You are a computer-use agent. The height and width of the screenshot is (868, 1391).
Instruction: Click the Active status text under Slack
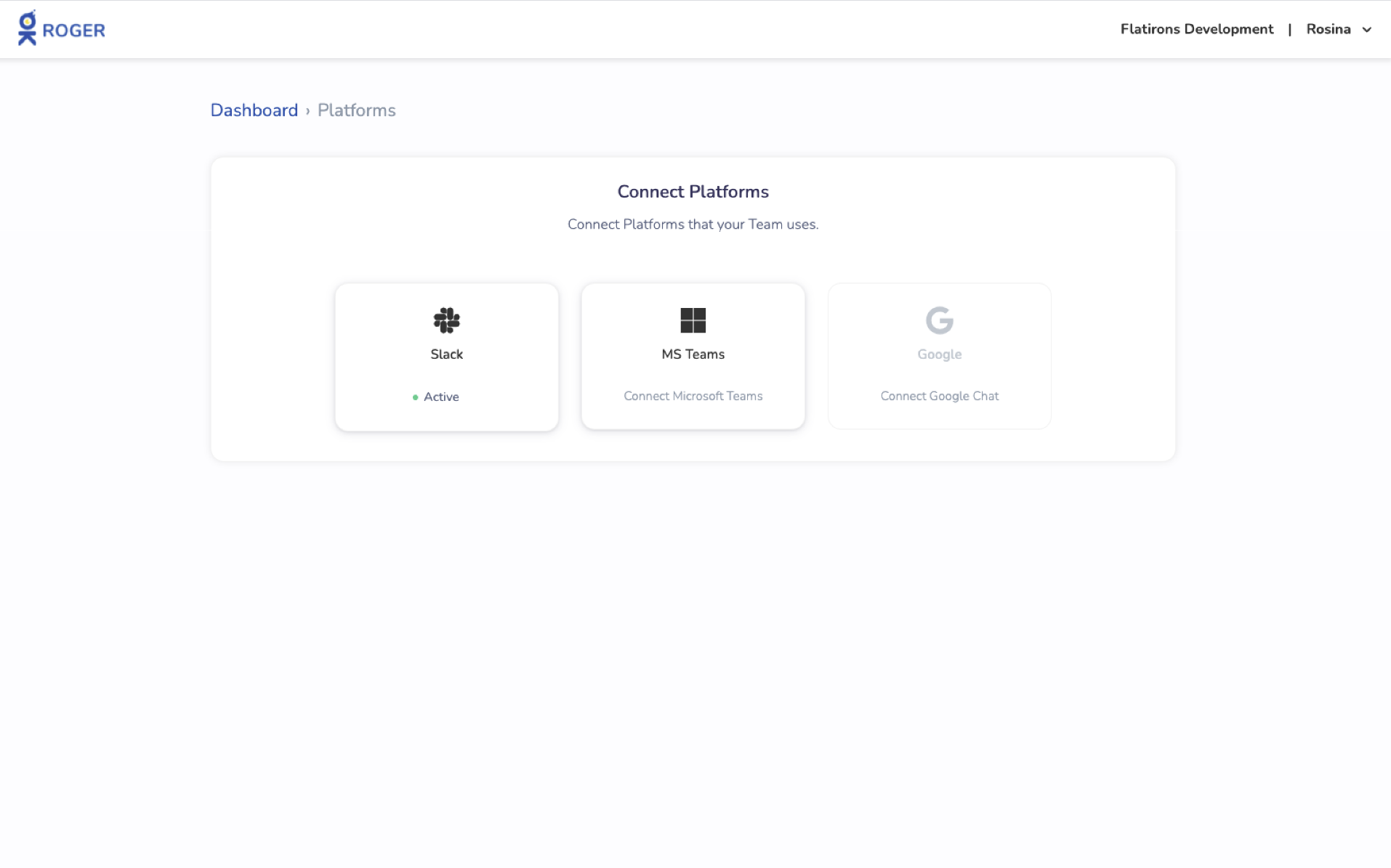[441, 397]
